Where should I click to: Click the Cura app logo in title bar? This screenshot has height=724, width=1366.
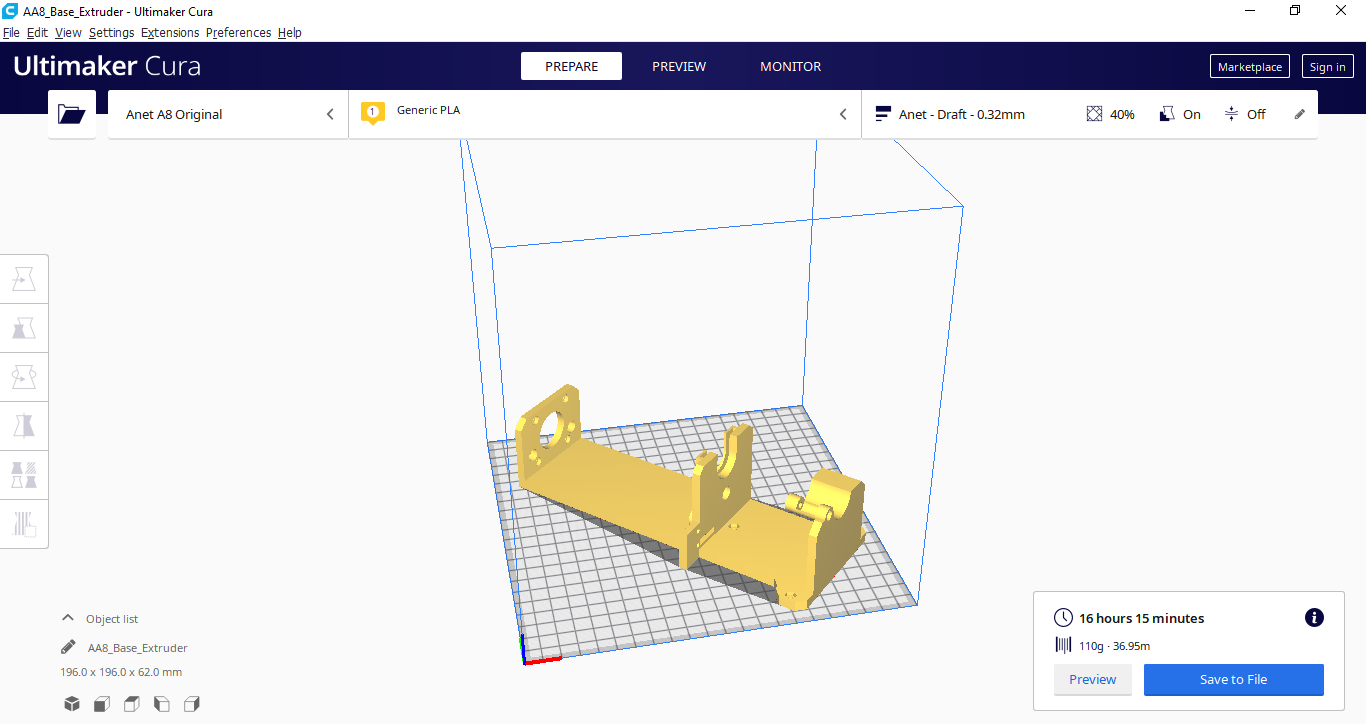[10, 11]
